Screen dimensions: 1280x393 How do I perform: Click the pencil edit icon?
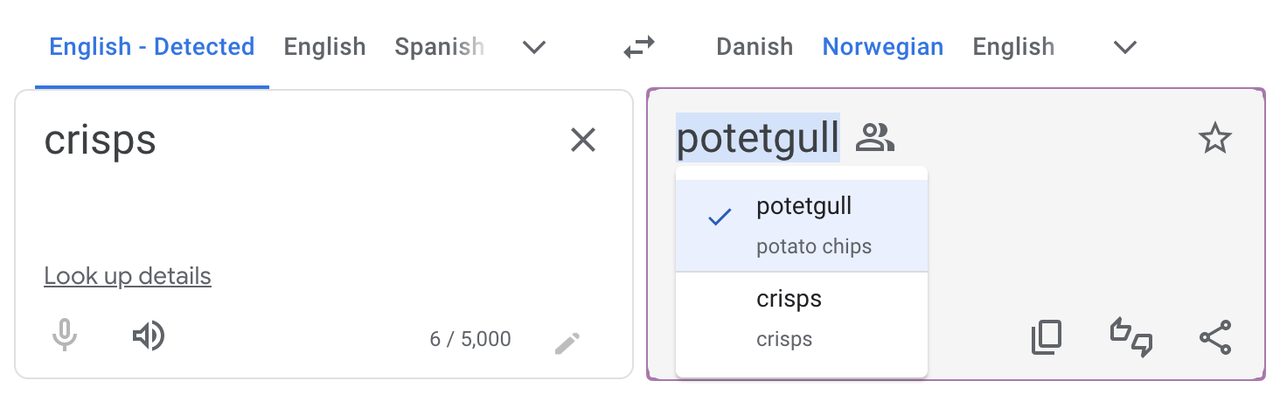point(567,344)
